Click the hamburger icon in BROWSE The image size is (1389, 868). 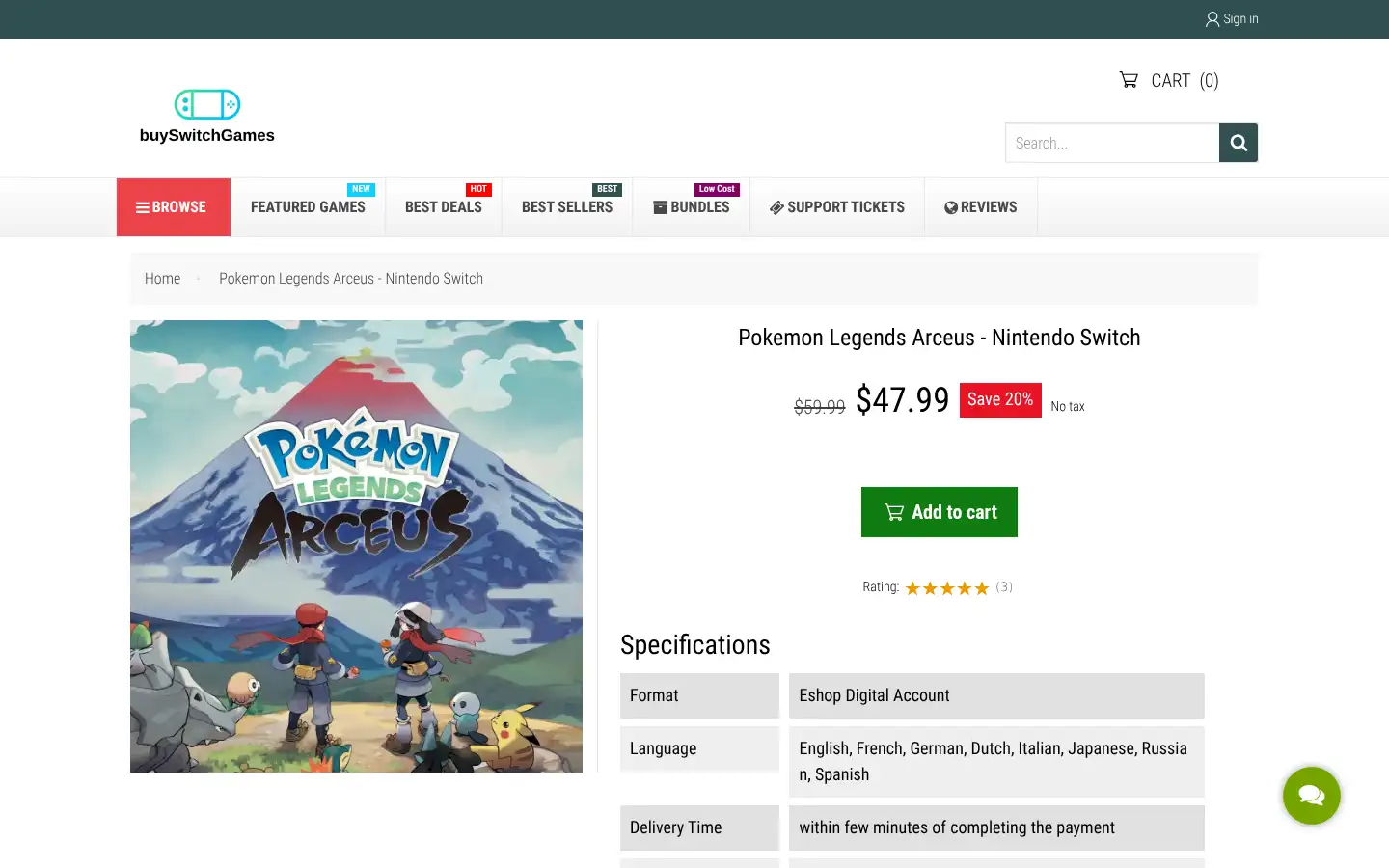(x=142, y=207)
